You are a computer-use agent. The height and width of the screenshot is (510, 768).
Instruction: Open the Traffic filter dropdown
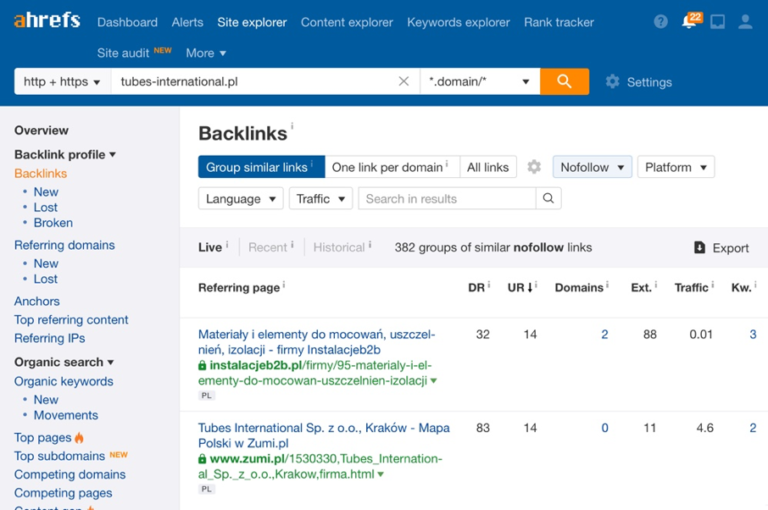321,198
